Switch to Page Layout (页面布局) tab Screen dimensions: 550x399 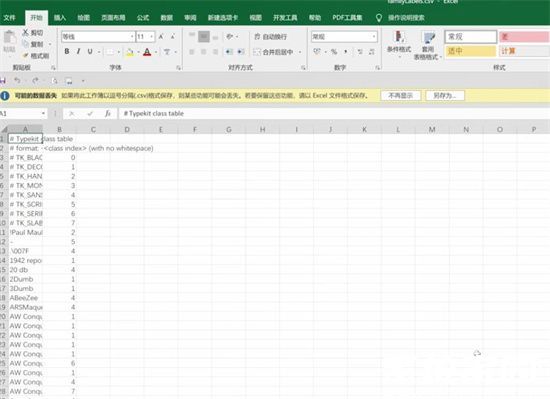(113, 18)
